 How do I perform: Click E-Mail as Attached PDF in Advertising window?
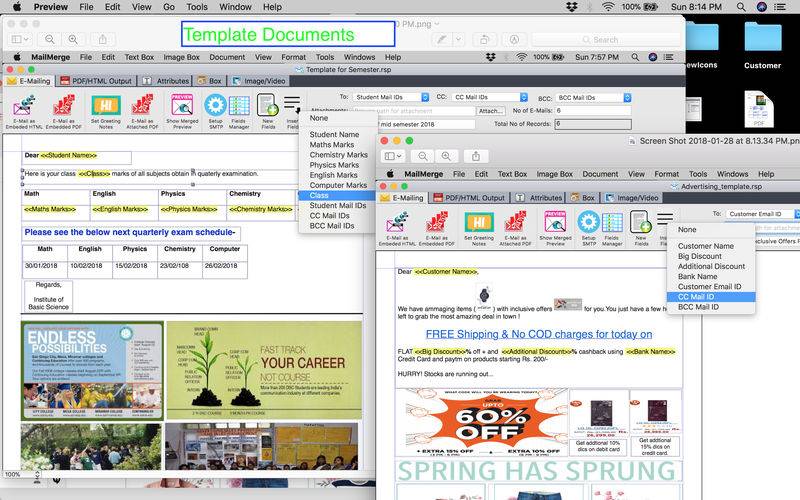(x=515, y=229)
